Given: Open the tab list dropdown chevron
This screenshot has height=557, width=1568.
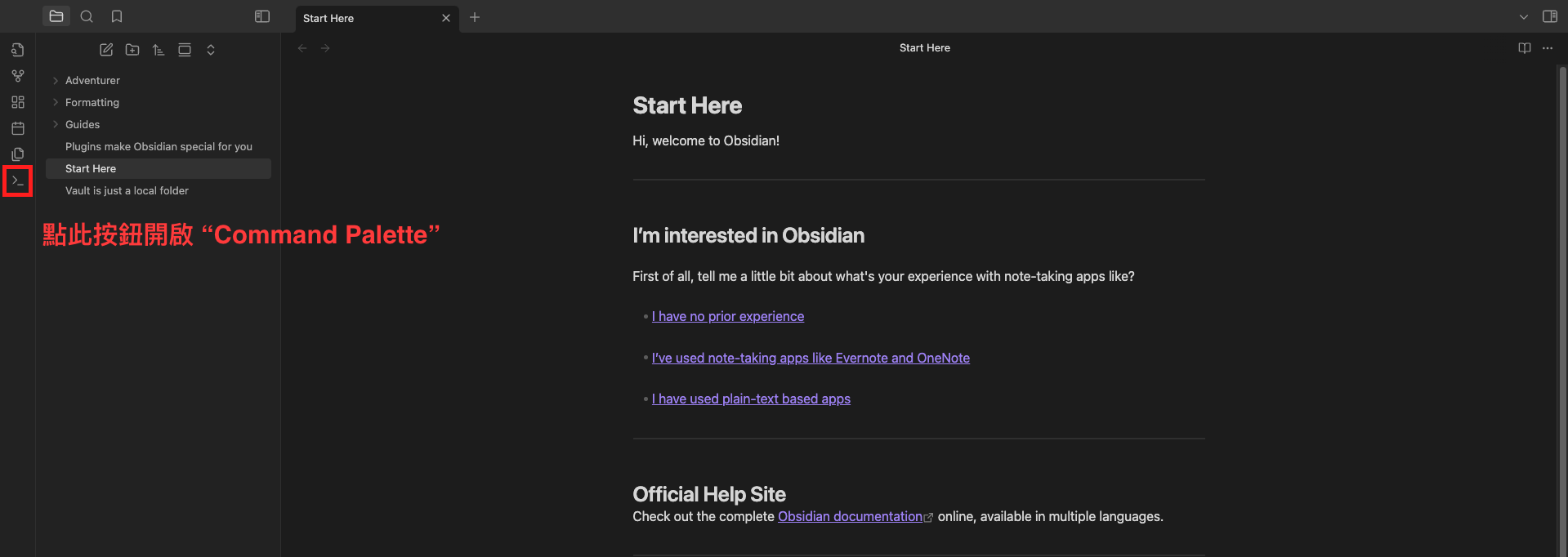Looking at the screenshot, I should click(x=1524, y=16).
